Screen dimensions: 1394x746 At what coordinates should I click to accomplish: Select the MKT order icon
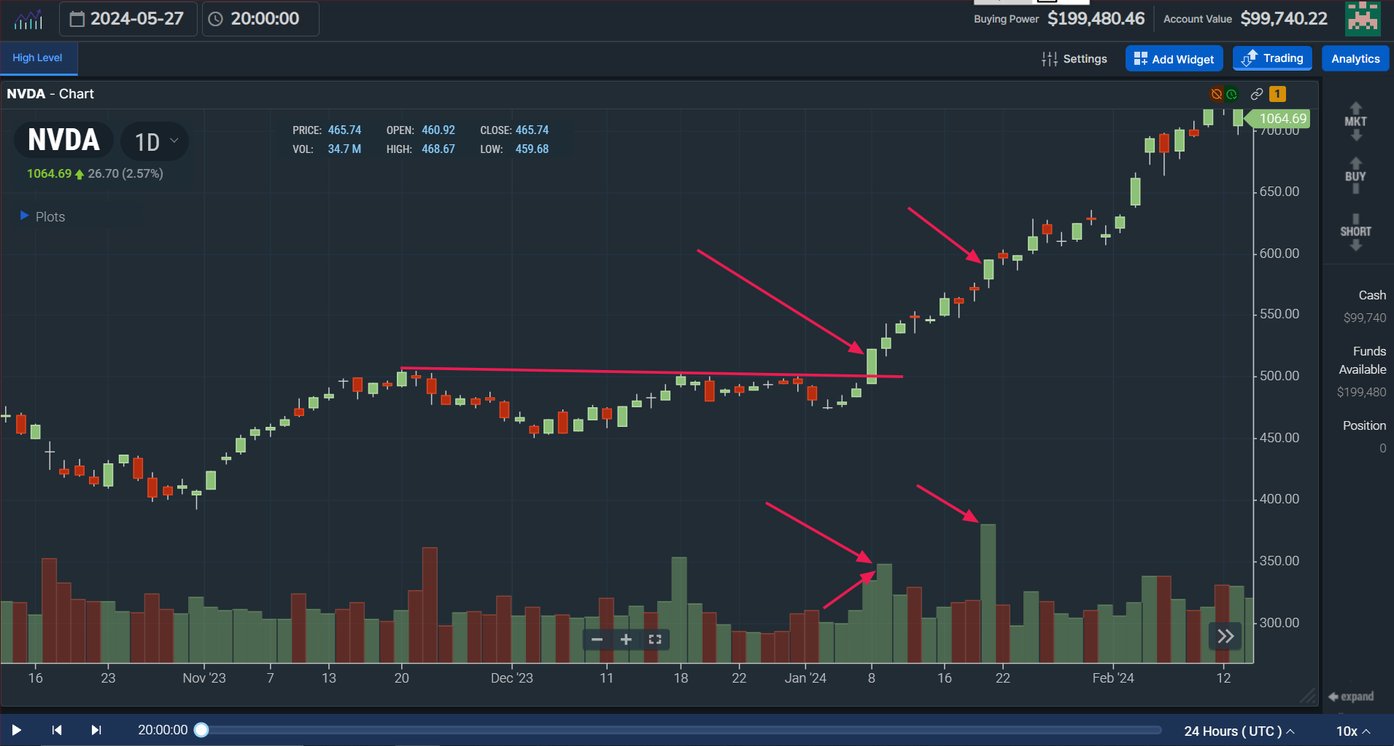pos(1355,118)
